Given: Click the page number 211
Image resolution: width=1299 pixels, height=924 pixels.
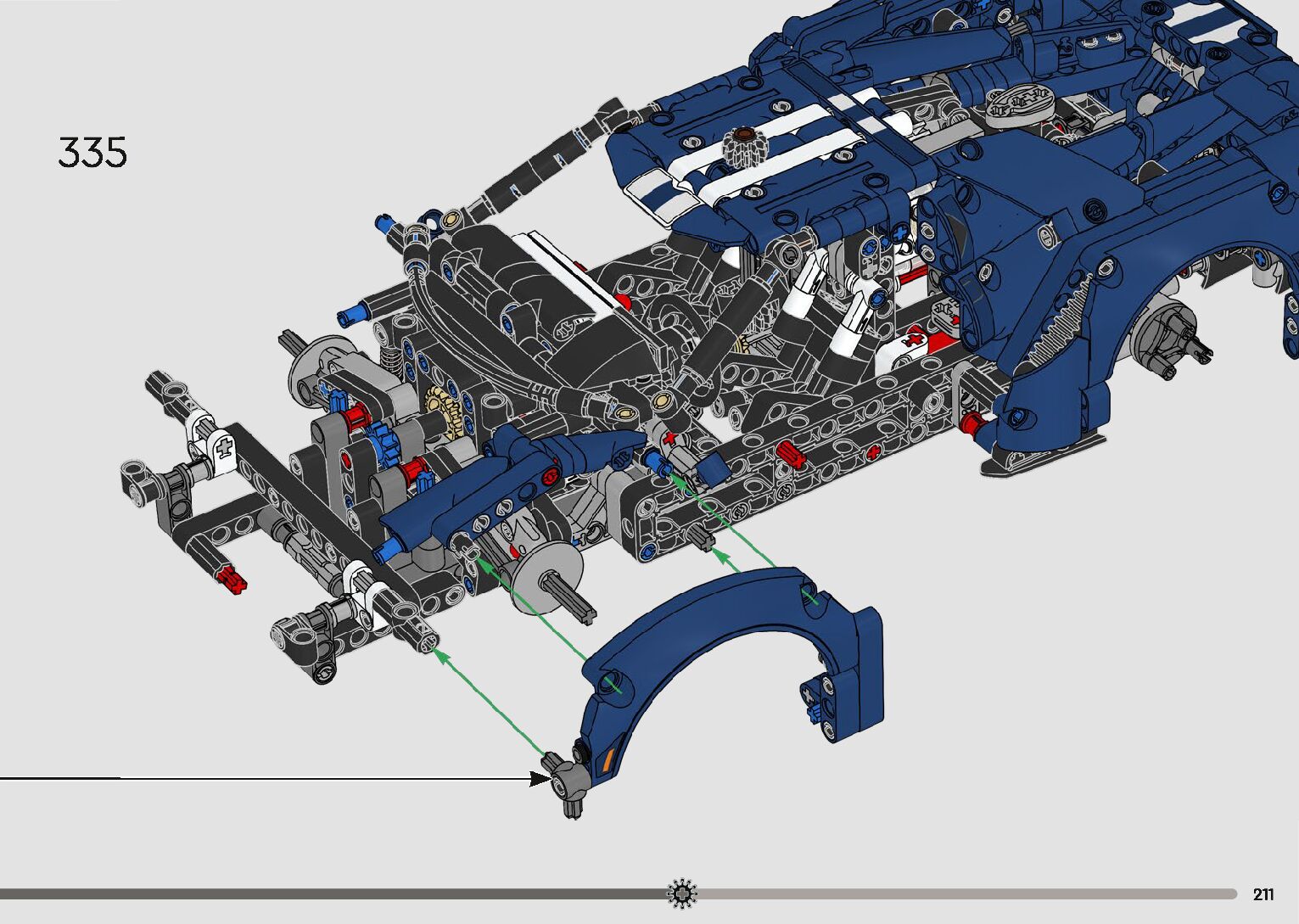Looking at the screenshot, I should pos(1263,894).
